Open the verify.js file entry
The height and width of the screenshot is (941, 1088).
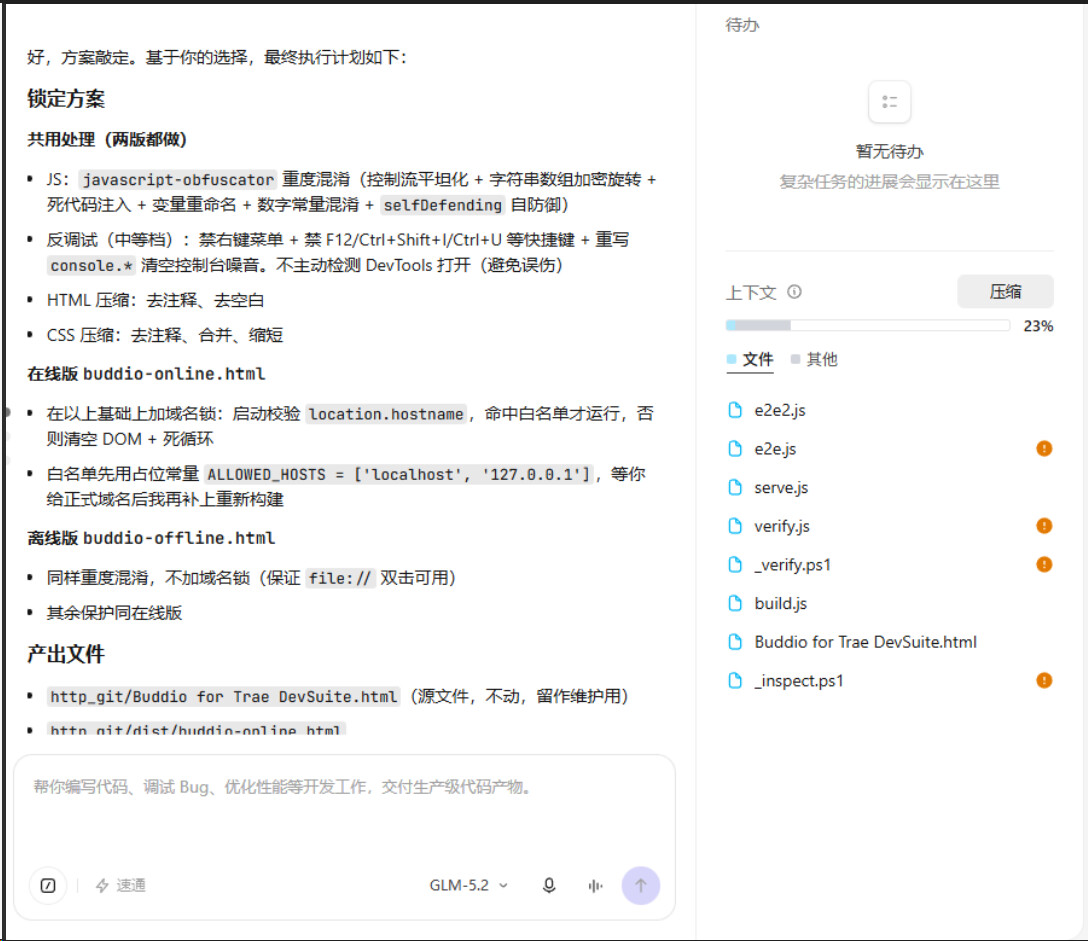tap(890, 526)
